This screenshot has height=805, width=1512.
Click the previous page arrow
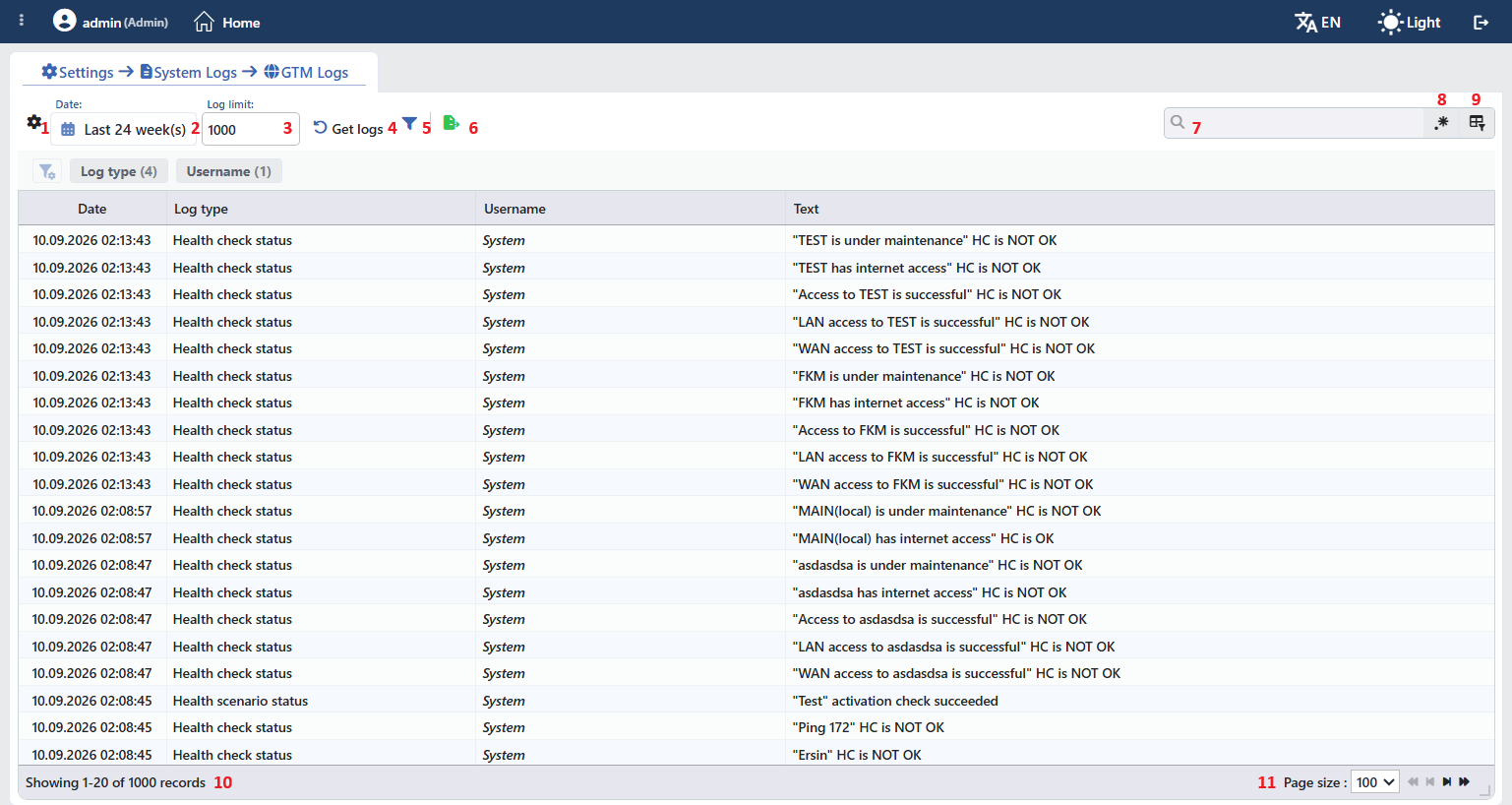coord(1430,782)
